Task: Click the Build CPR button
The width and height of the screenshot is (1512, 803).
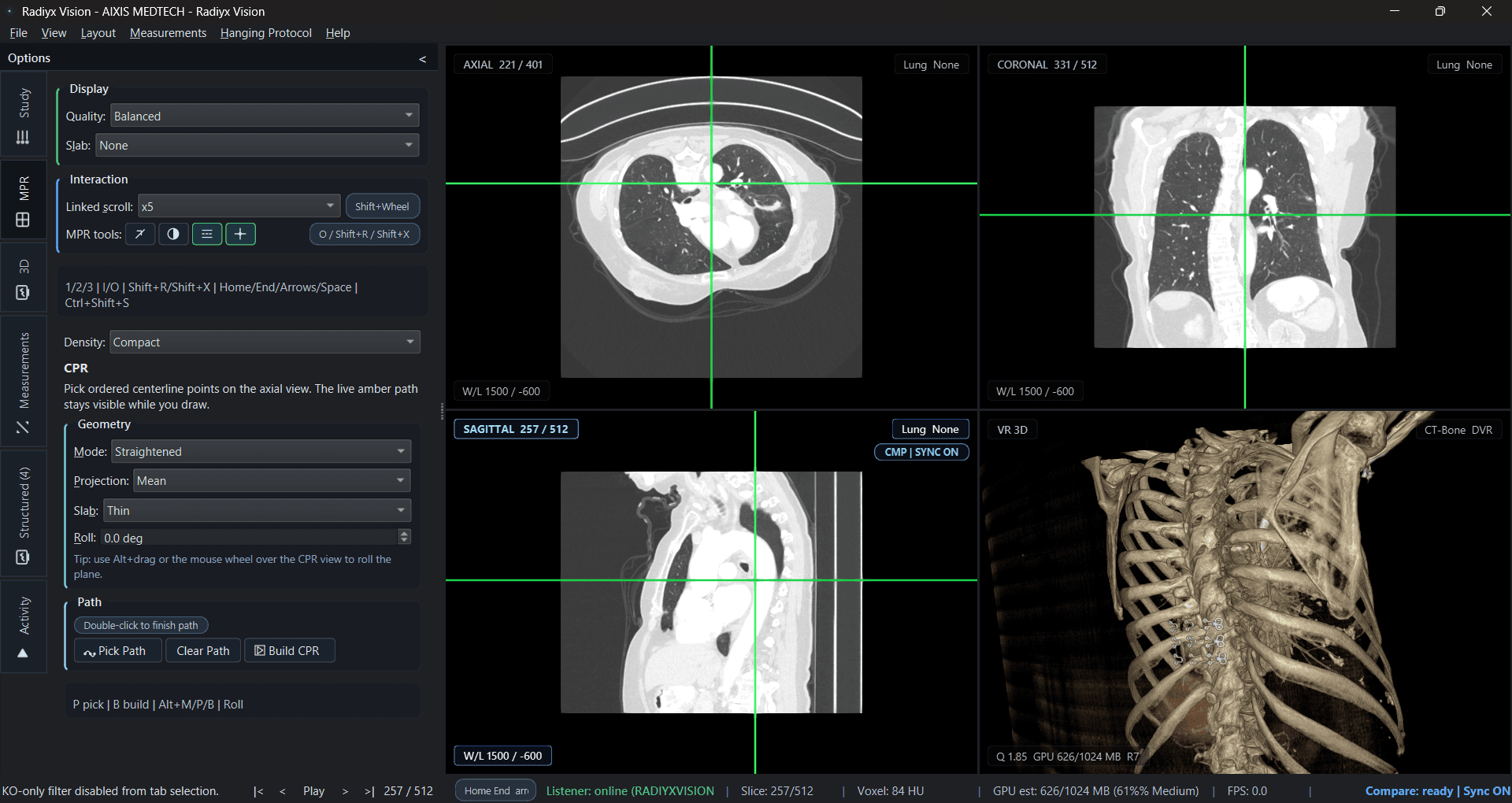Action: tap(289, 650)
